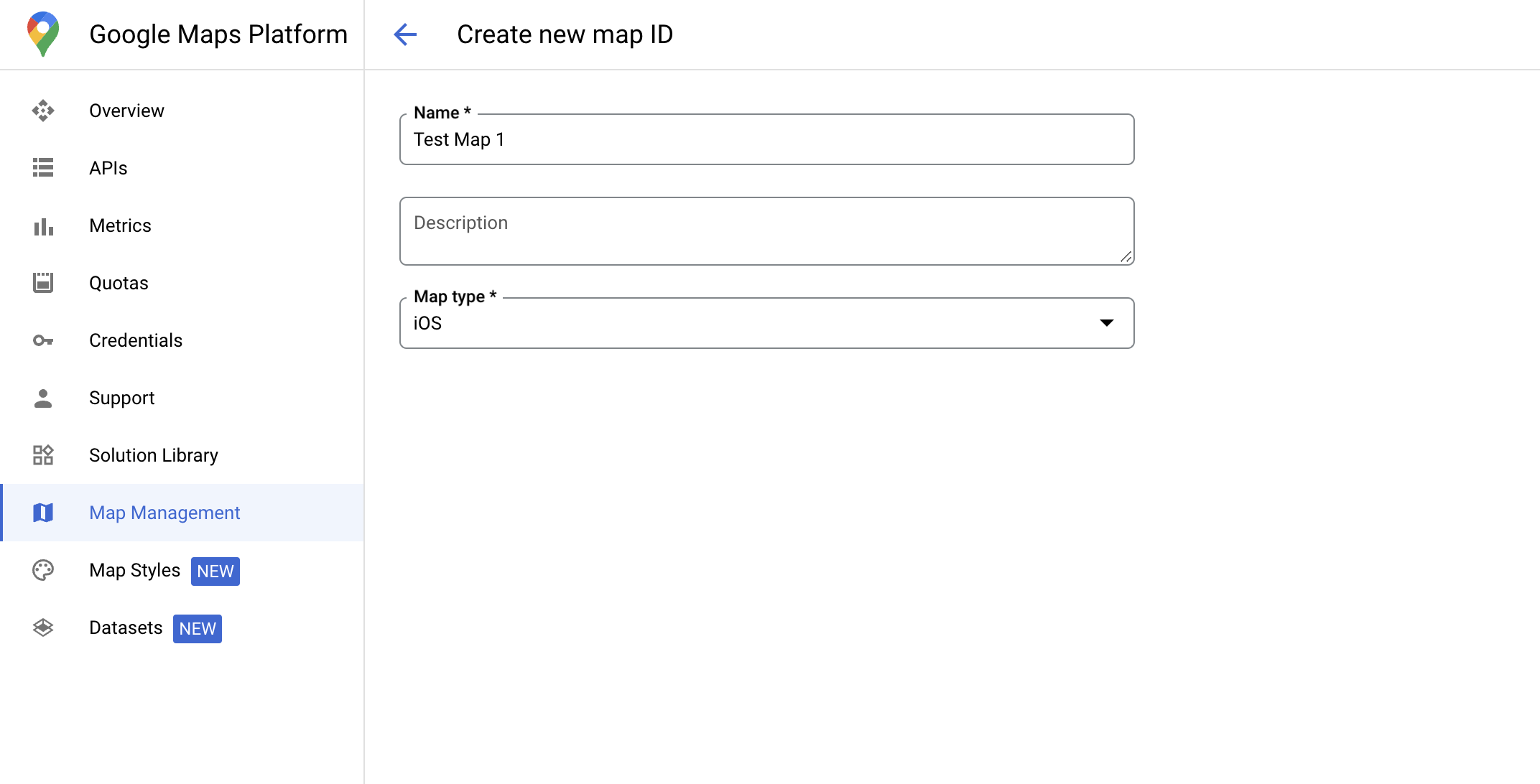Screen dimensions: 1540x784
Task: Click the NEW badge on Datasets
Action: pyautogui.click(x=198, y=628)
